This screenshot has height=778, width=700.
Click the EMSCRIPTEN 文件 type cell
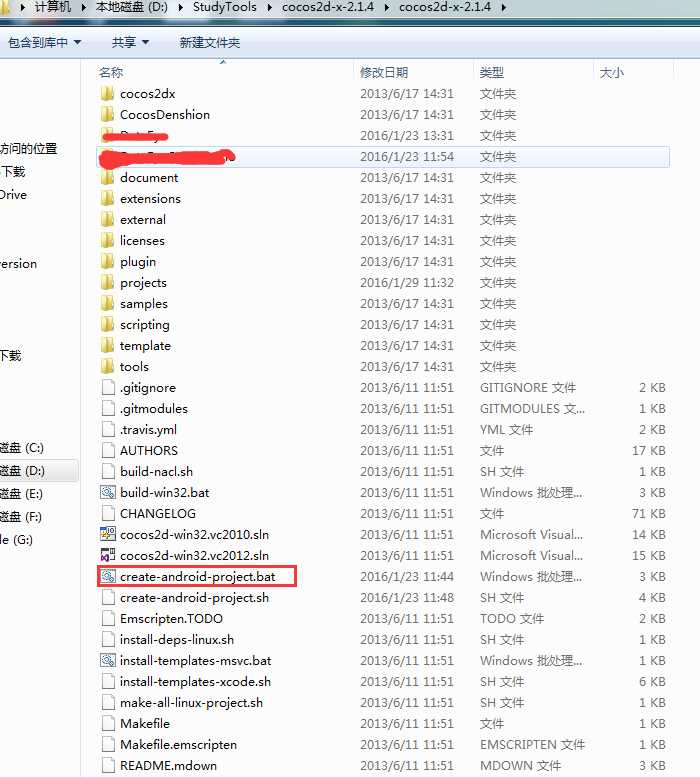[x=532, y=745]
